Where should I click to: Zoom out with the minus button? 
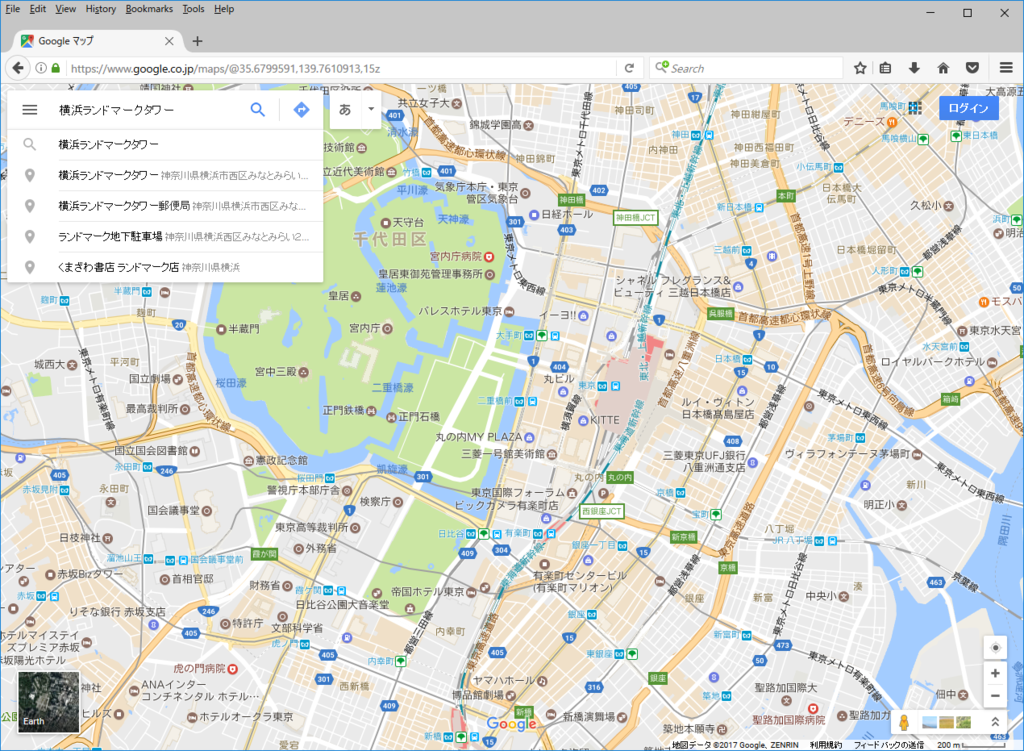[995, 696]
